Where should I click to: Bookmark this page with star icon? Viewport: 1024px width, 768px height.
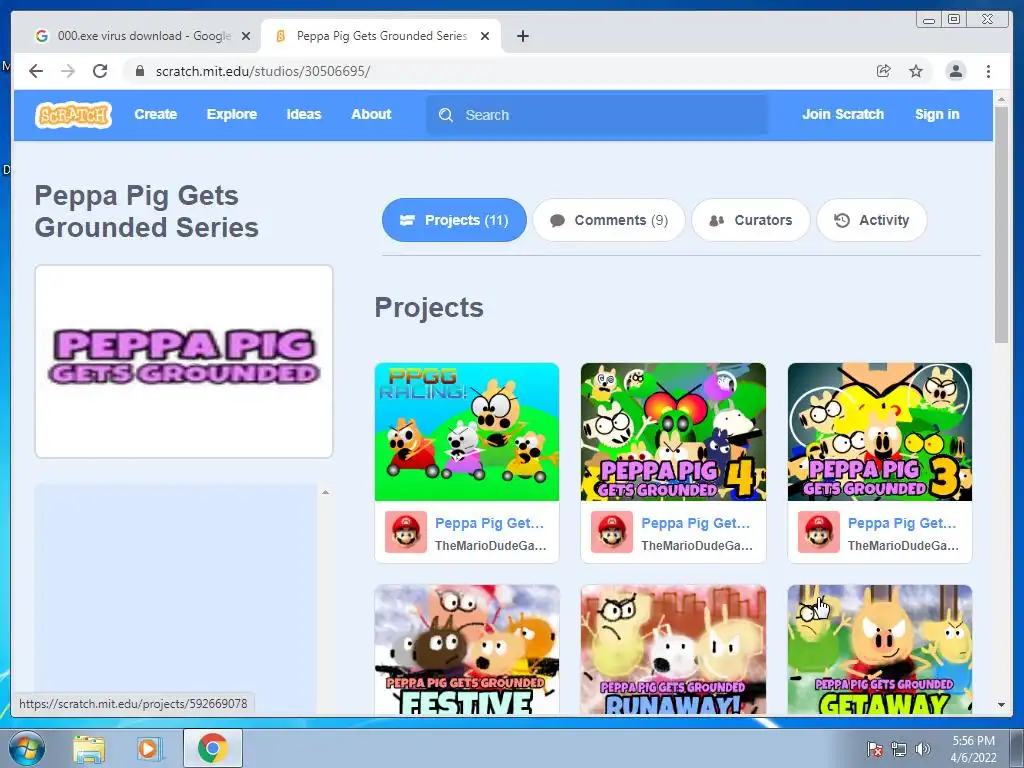point(916,71)
